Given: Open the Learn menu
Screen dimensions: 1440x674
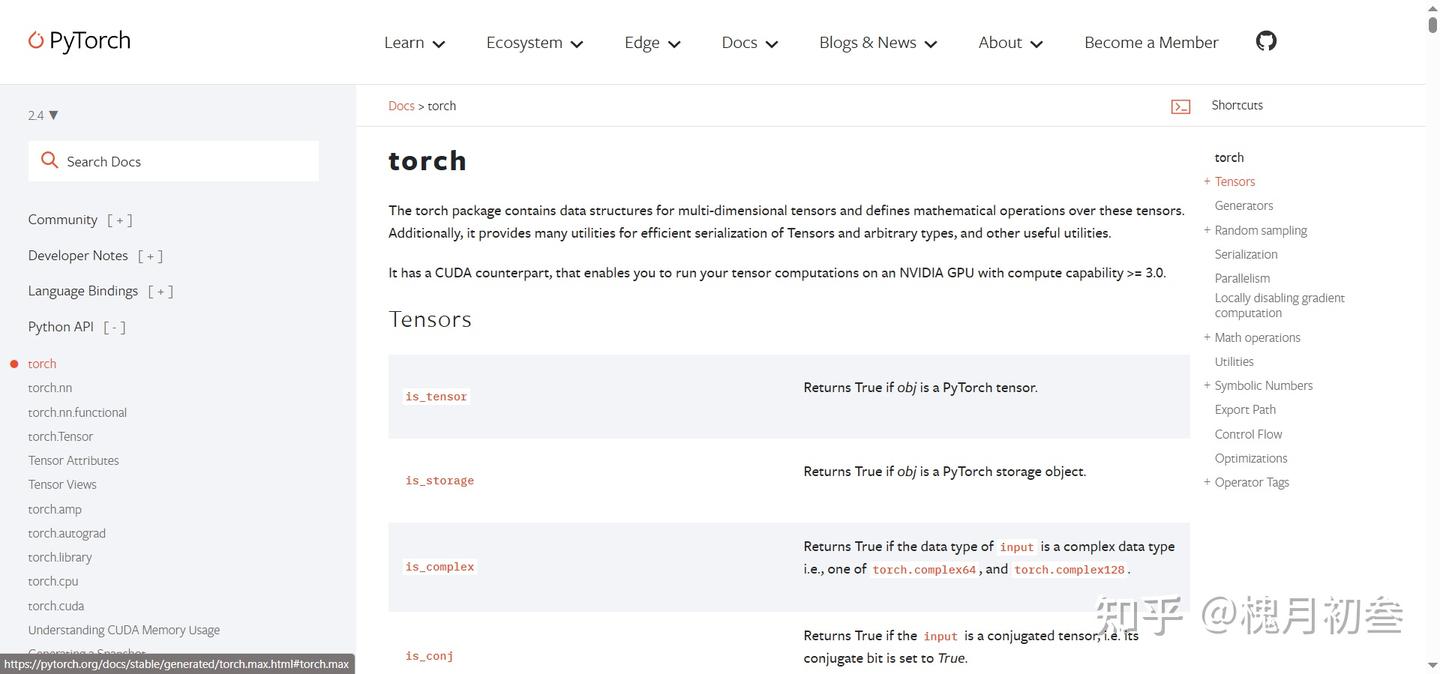Looking at the screenshot, I should [414, 42].
